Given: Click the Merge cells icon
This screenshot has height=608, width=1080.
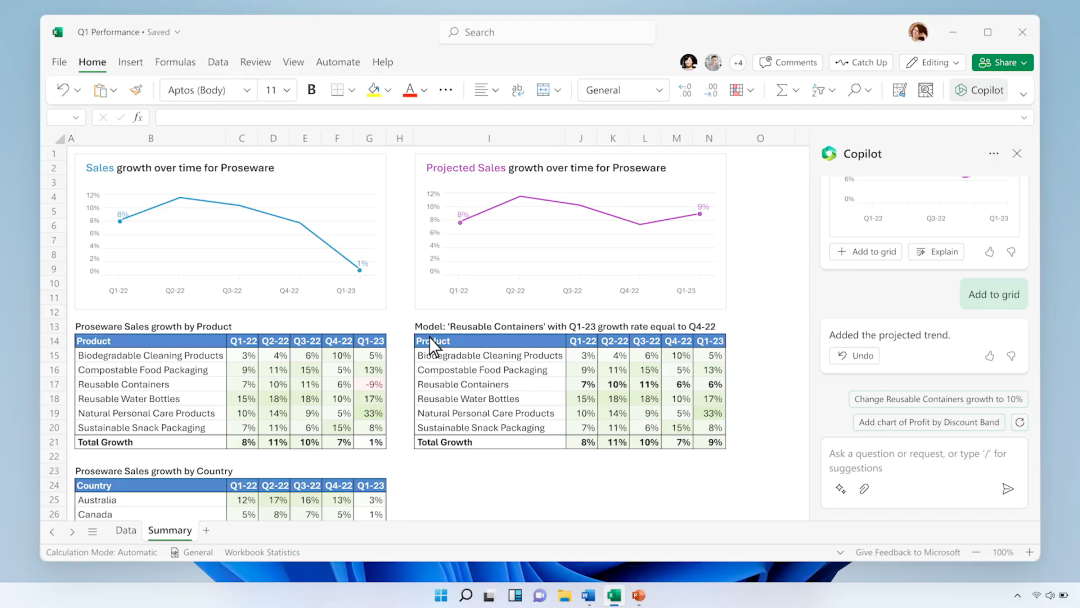Looking at the screenshot, I should pyautogui.click(x=543, y=90).
